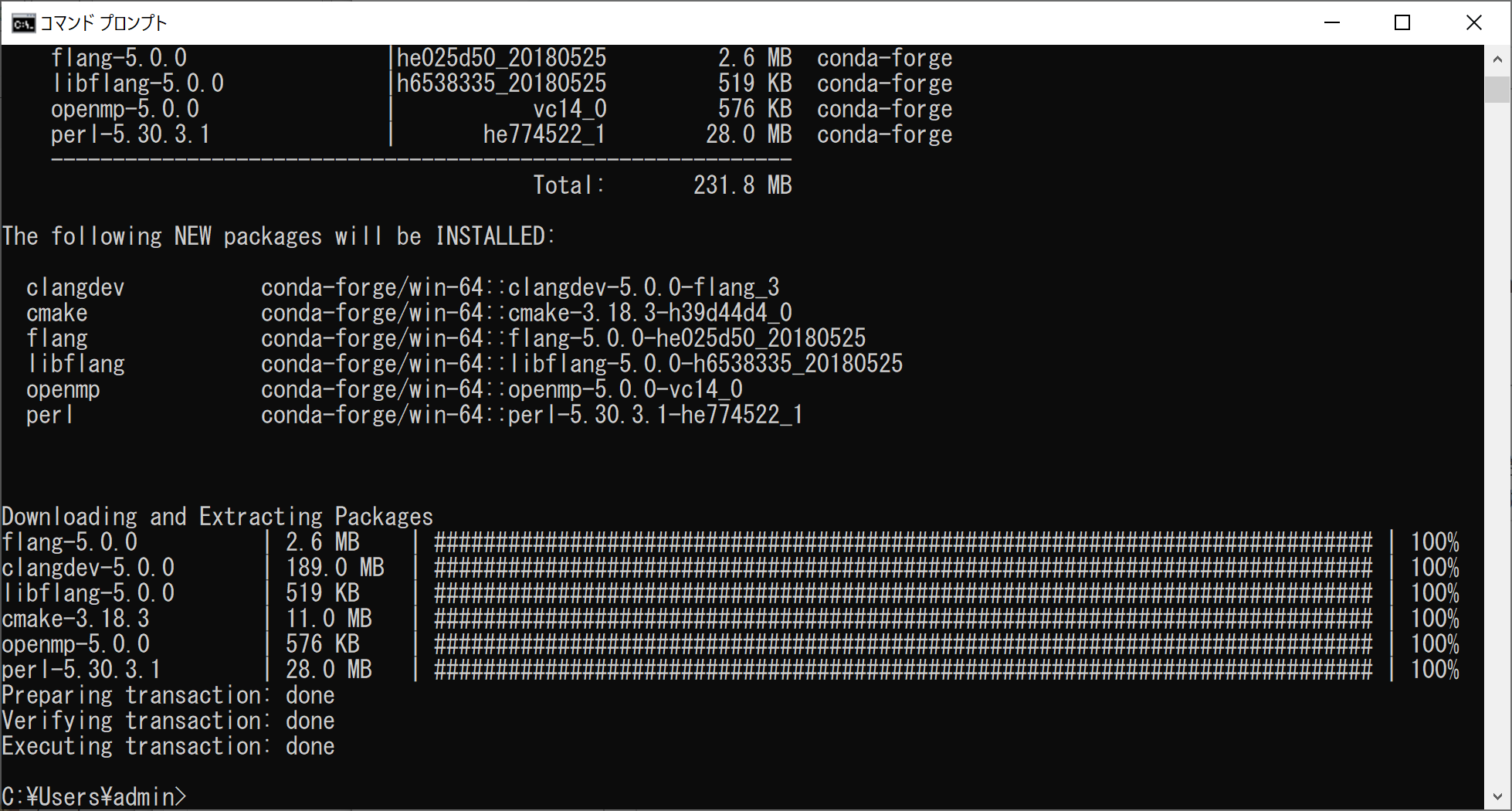1512x811 pixels.
Task: Click the "231.8 MB" total size
Action: [x=743, y=185]
